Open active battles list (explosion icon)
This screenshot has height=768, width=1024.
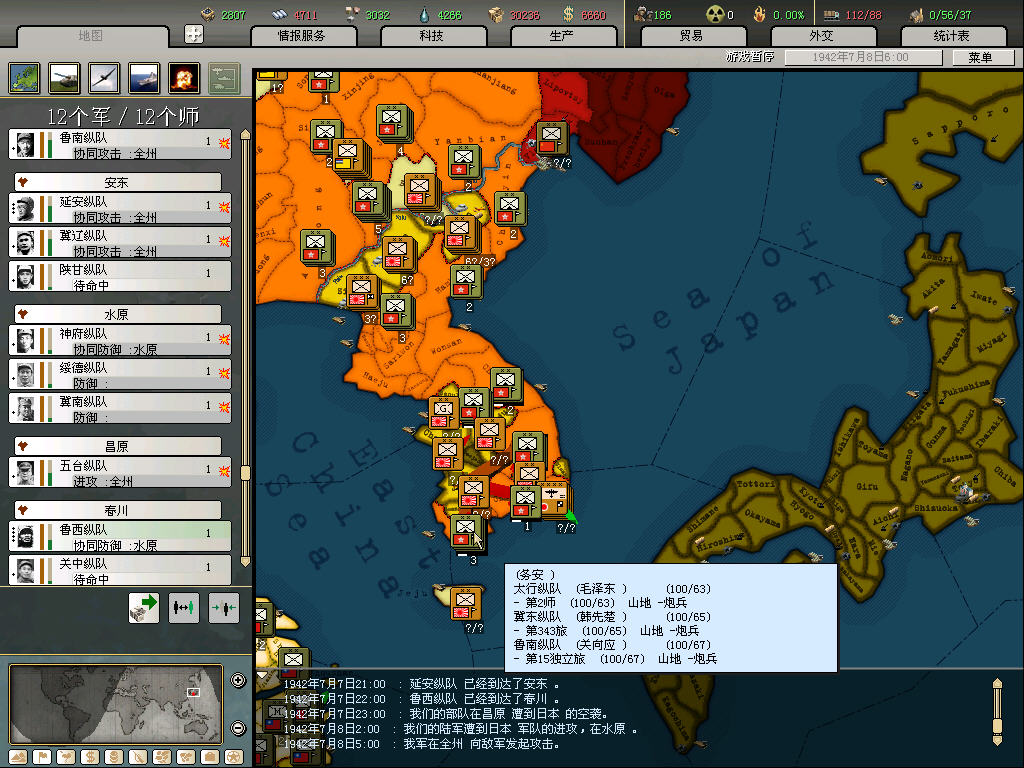[184, 78]
